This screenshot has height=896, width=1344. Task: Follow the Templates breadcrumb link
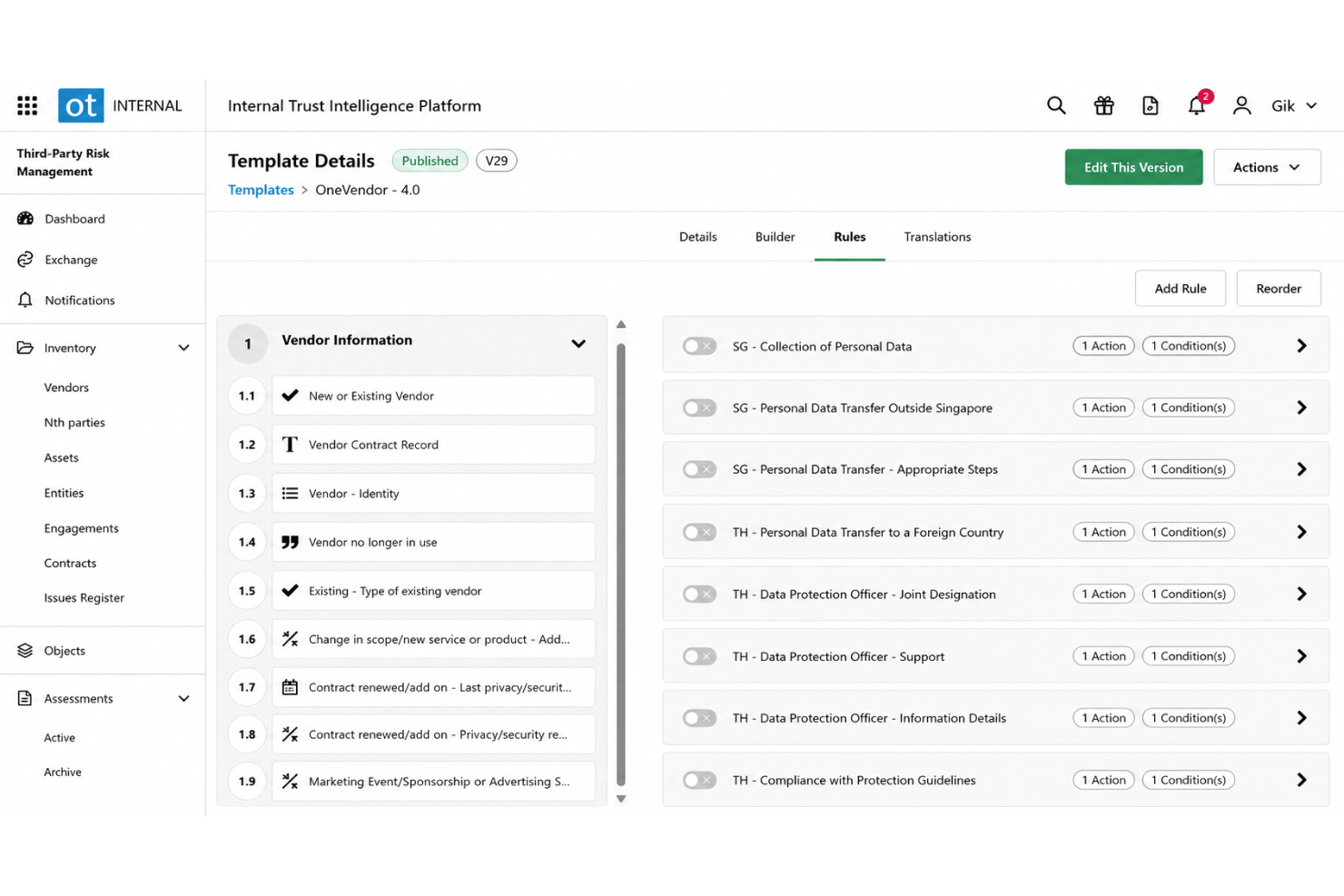pyautogui.click(x=261, y=190)
